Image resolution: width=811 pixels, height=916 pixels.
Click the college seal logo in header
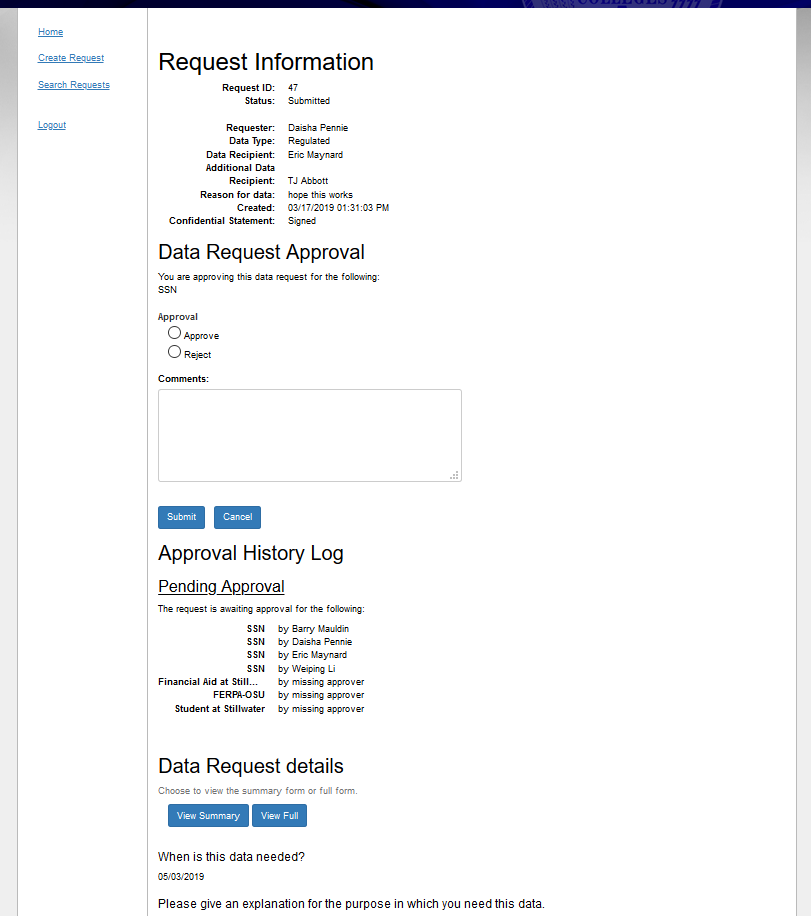tap(620, 4)
